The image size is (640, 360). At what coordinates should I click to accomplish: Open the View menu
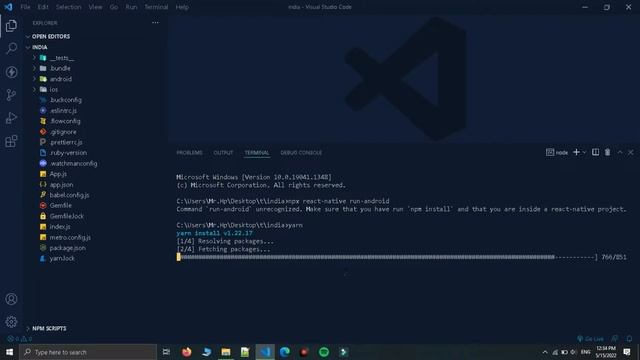point(96,7)
